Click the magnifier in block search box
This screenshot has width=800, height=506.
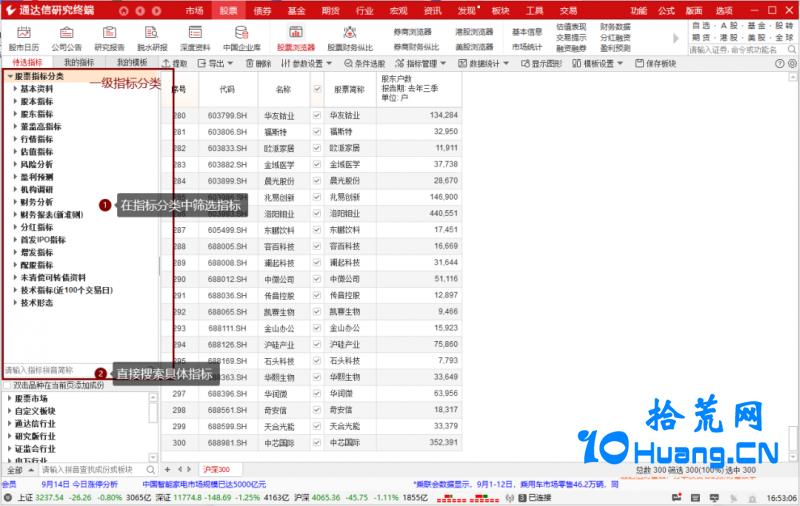(x=151, y=470)
